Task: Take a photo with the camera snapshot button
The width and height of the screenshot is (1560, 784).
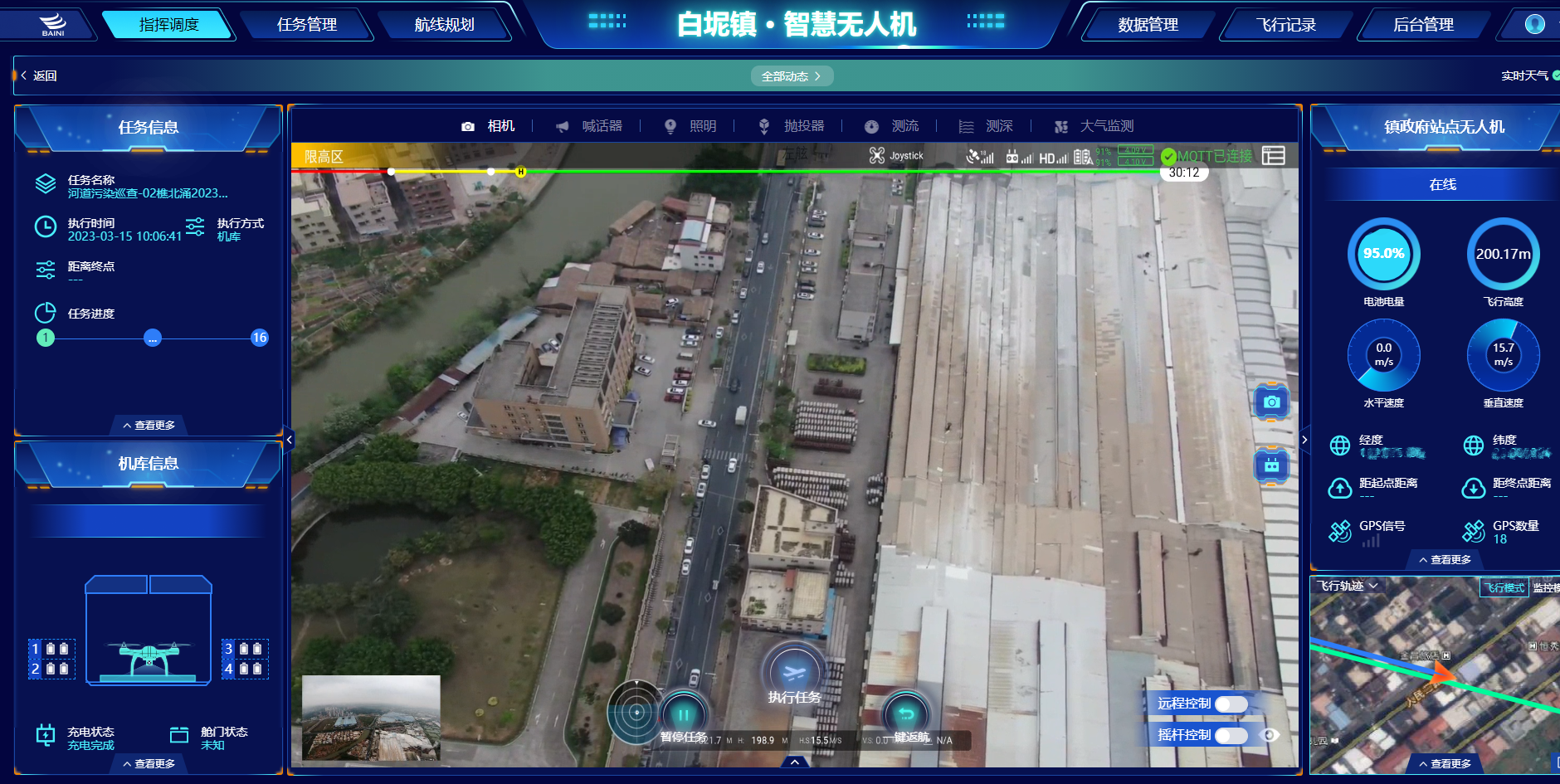Action: [x=1271, y=402]
